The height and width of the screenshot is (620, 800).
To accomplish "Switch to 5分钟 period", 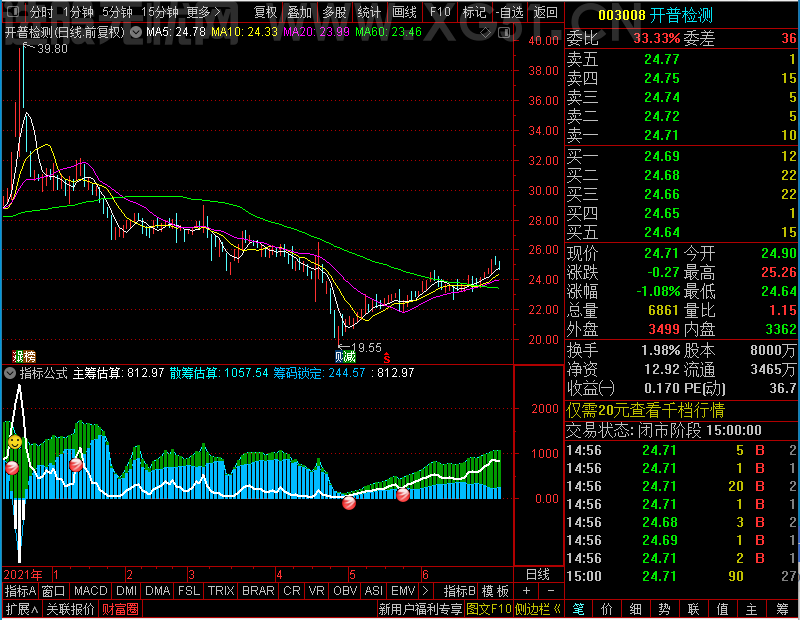I will (117, 12).
